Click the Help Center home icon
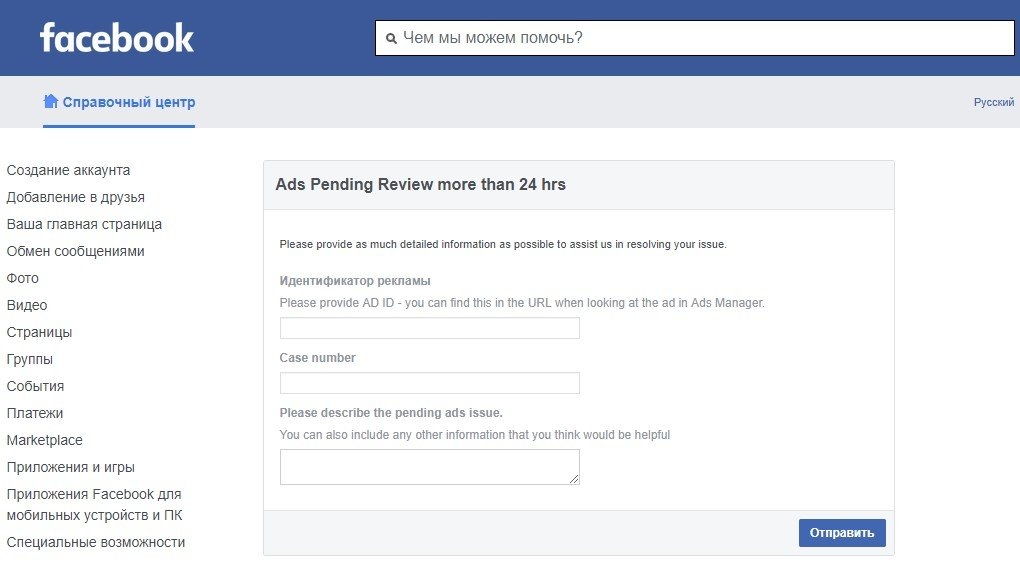This screenshot has width=1020, height=586. [x=50, y=102]
